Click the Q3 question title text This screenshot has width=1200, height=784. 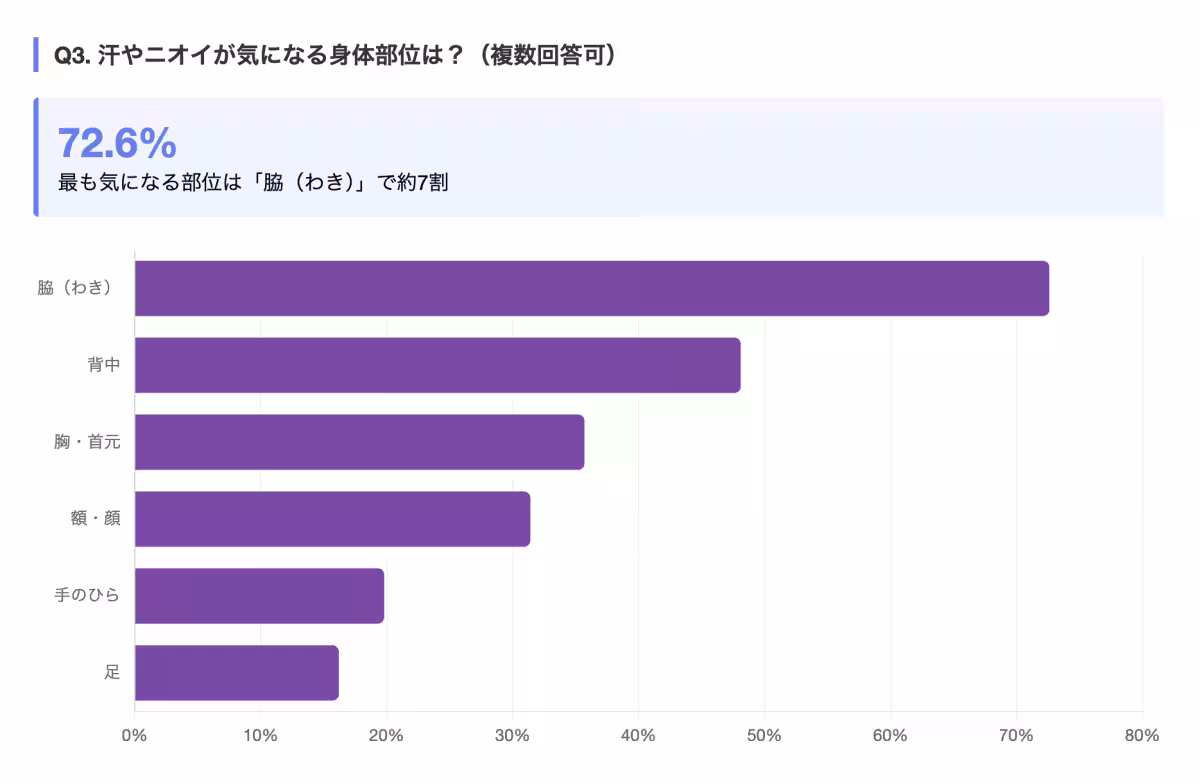(335, 55)
